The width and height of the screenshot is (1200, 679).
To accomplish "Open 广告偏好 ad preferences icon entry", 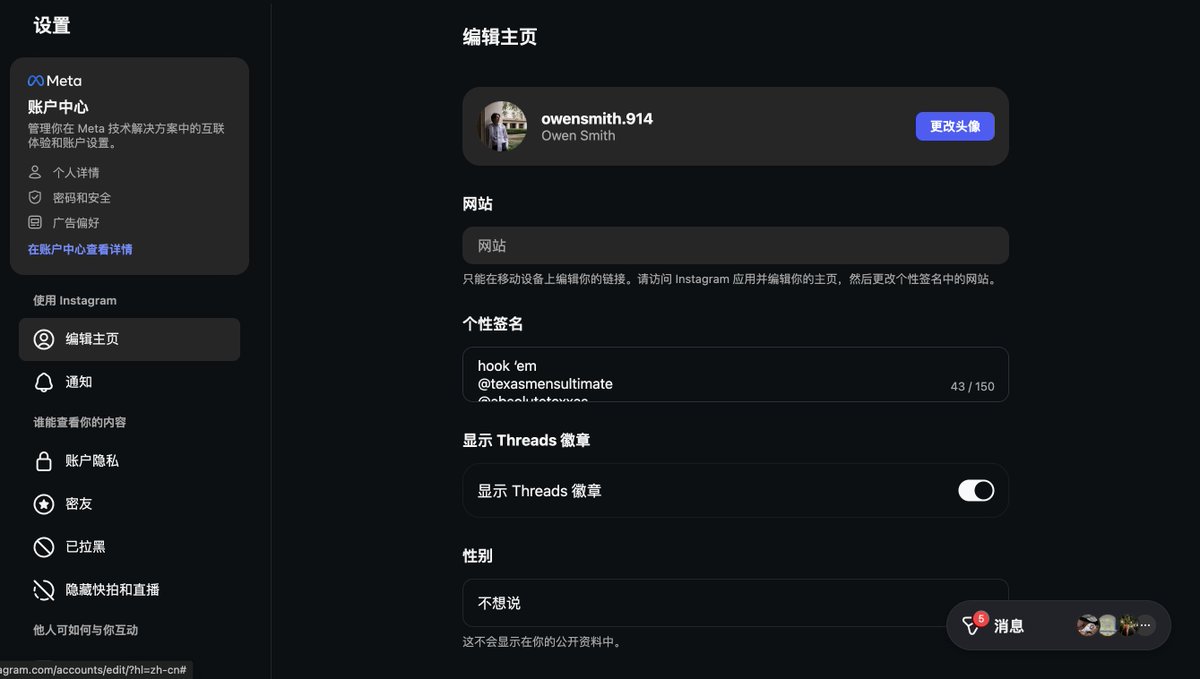I will coord(35,222).
